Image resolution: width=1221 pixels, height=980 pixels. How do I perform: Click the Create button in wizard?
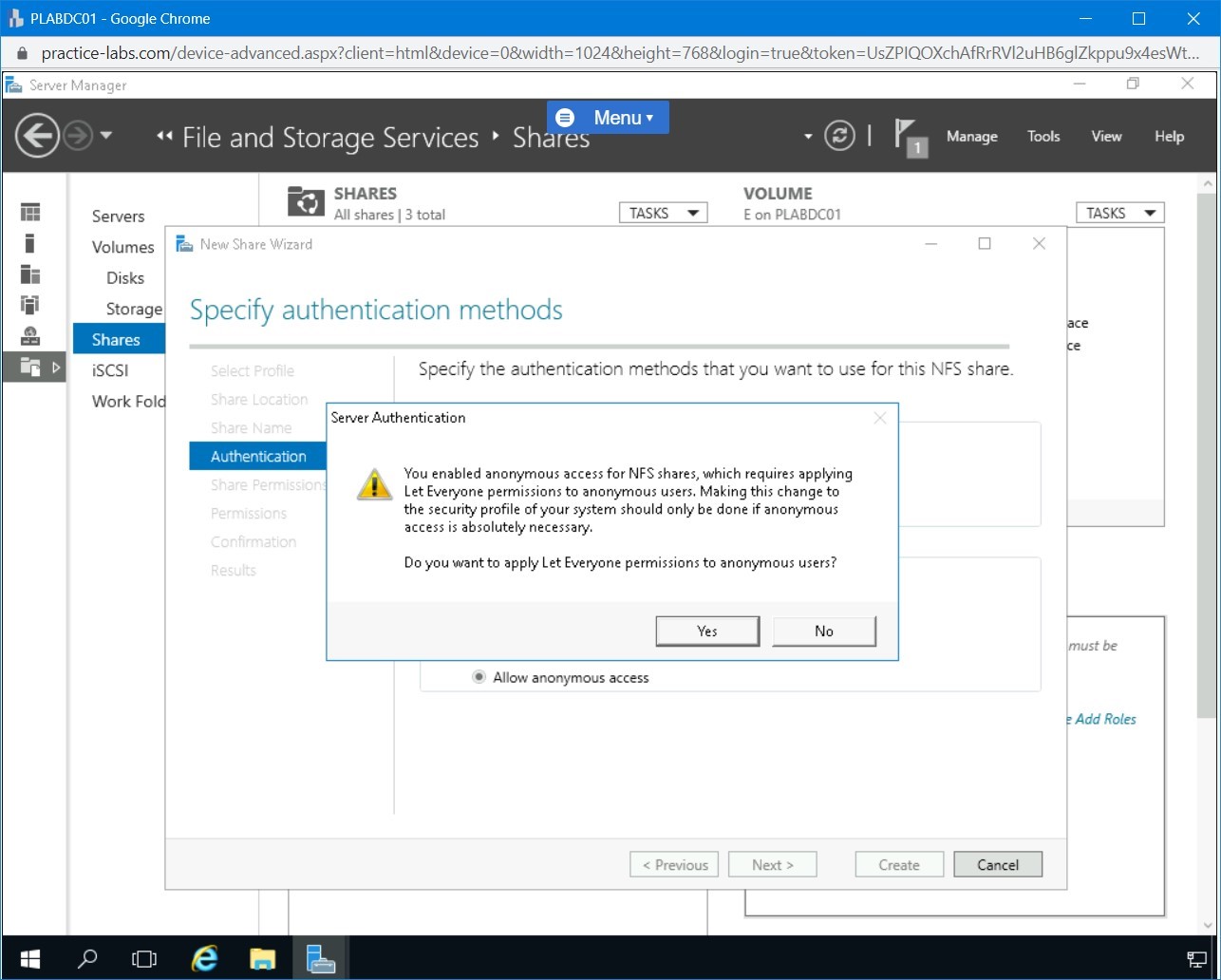(x=899, y=865)
